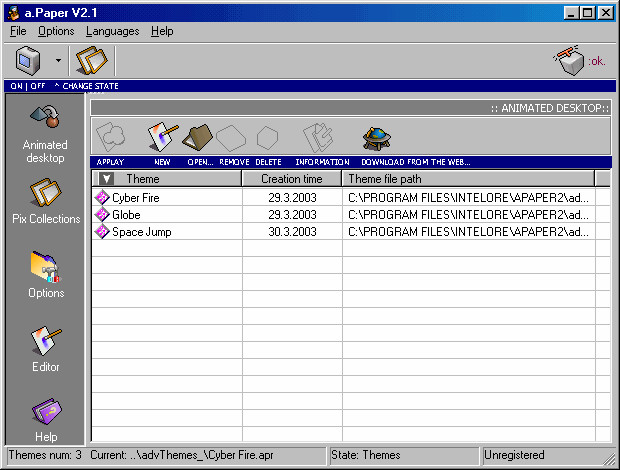Click Current: ..\advThemes_\Cyber Fire.apr status
The image size is (620, 470).
coord(182,455)
